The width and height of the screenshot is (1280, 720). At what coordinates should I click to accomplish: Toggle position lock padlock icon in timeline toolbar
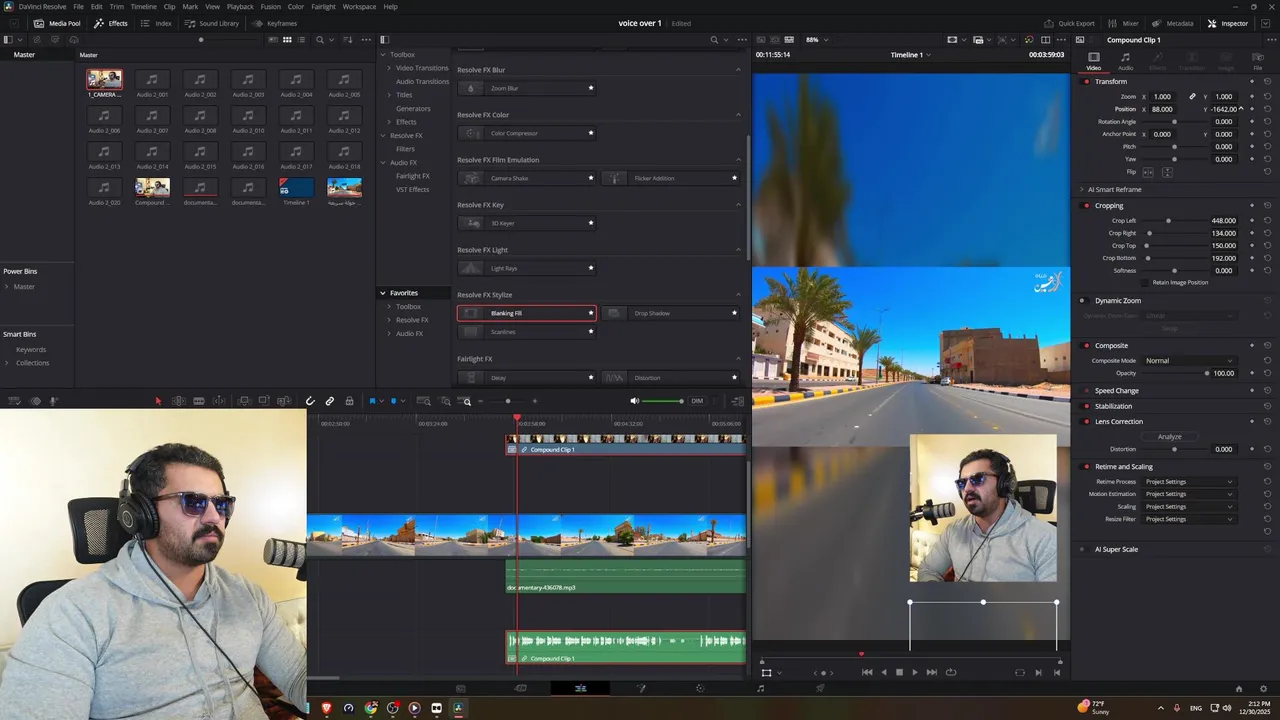[349, 401]
